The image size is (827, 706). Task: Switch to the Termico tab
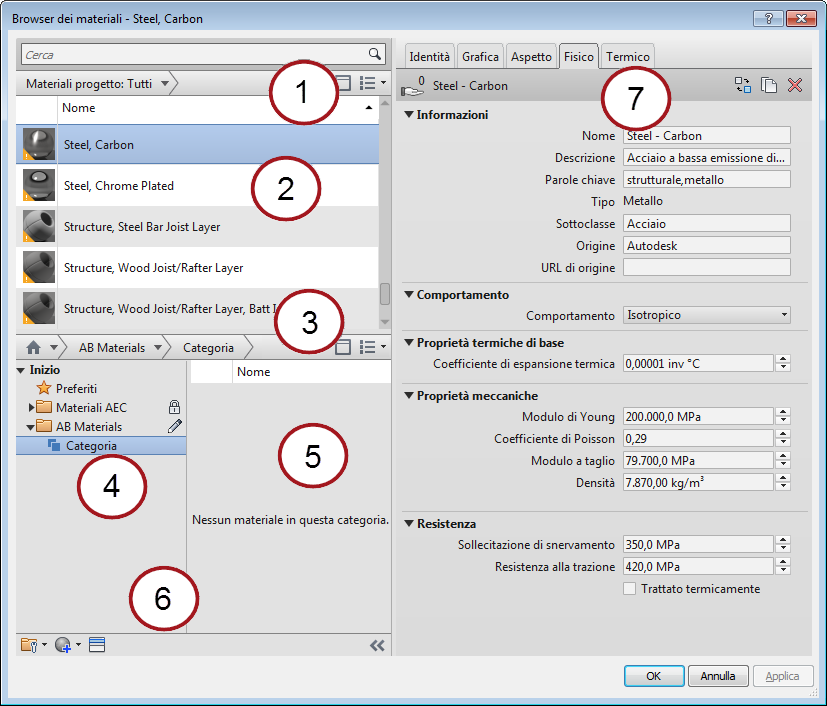coord(628,56)
